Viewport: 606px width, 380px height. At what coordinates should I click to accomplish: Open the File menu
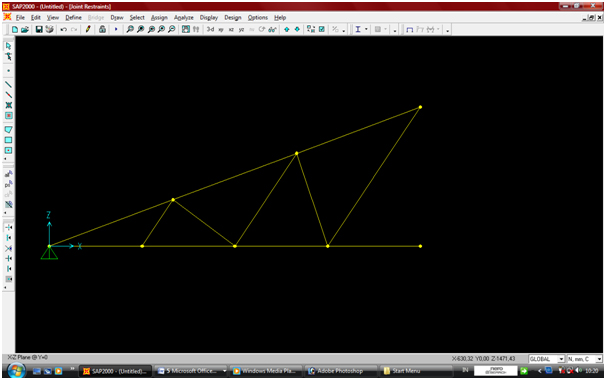pyautogui.click(x=20, y=17)
